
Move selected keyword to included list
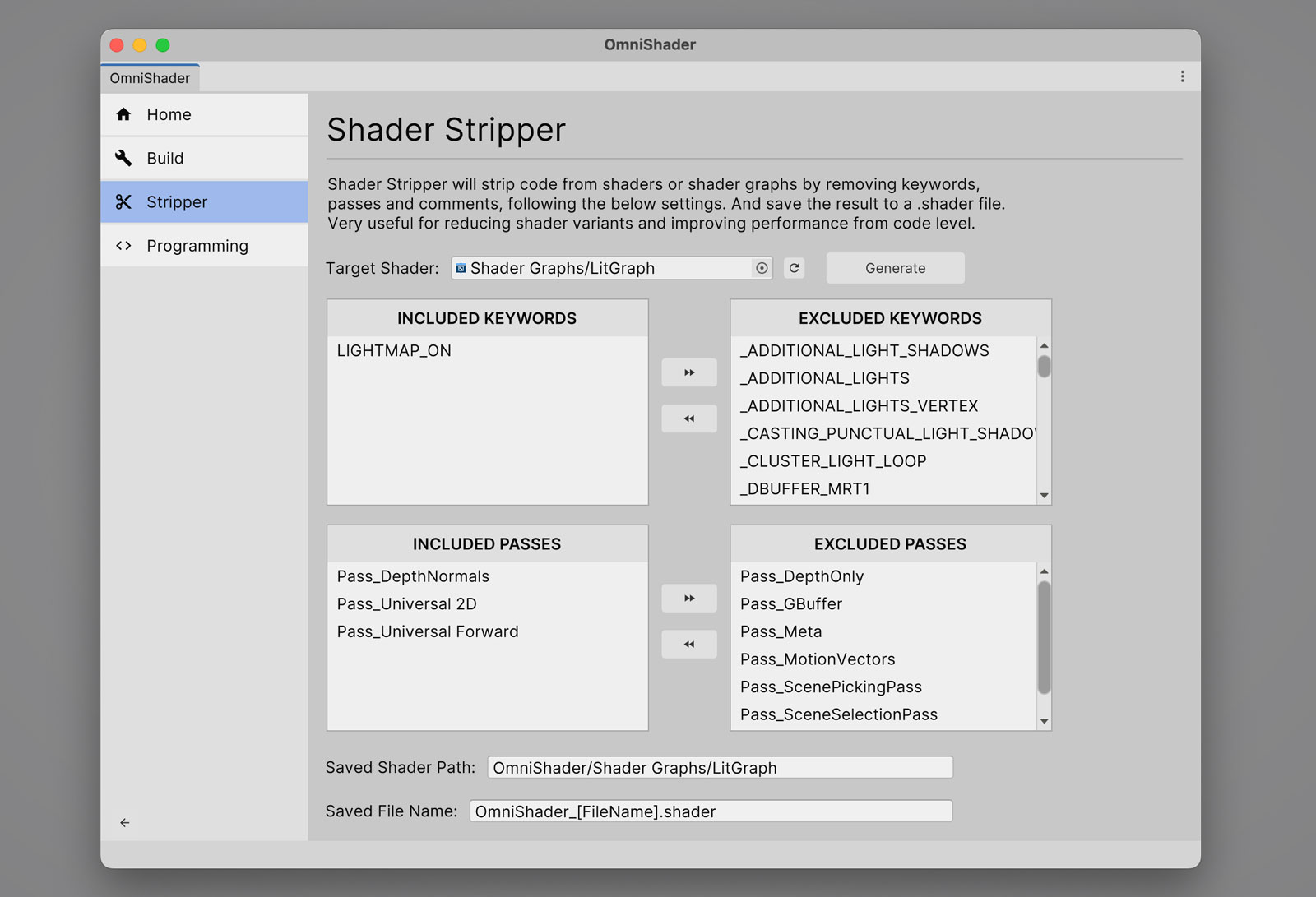point(689,418)
